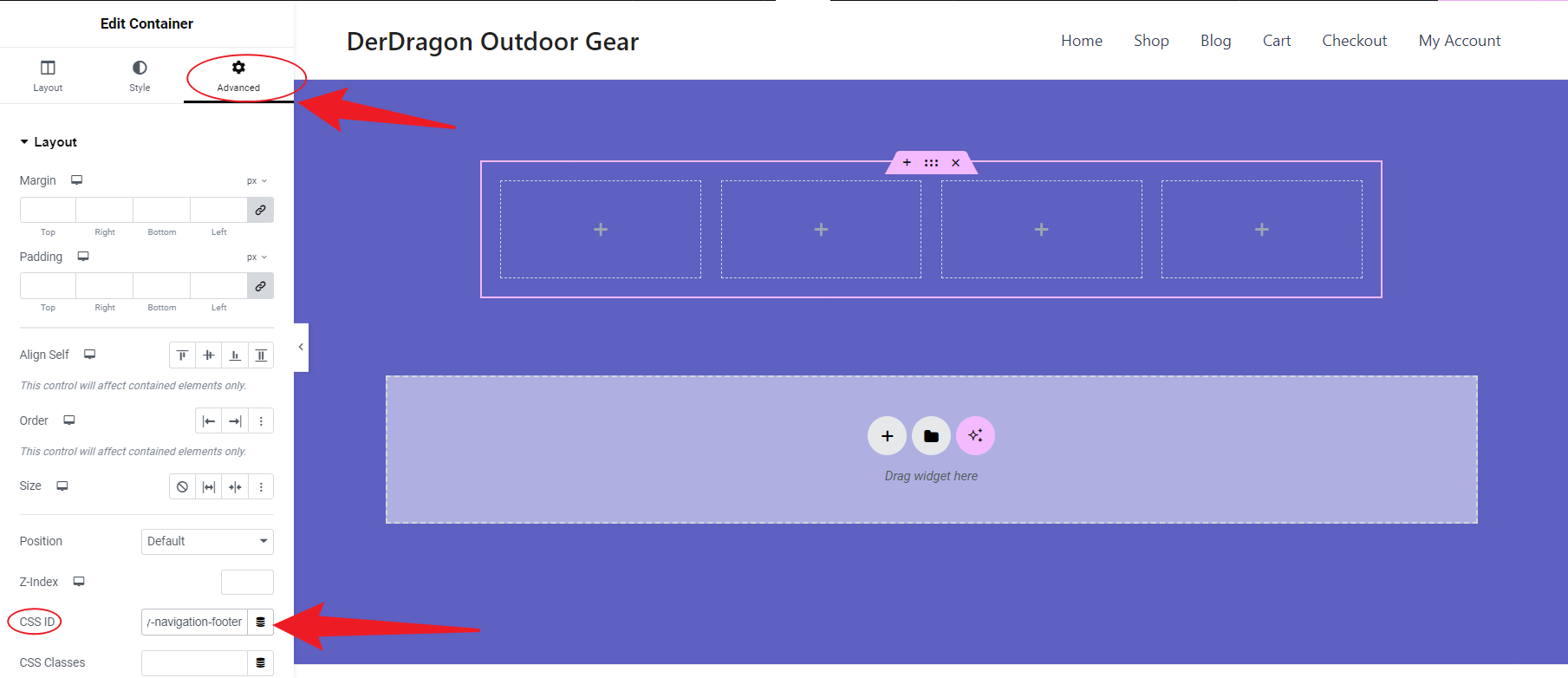Click the Margin Bottom field
The width and height of the screenshot is (1568, 678).
click(162, 210)
